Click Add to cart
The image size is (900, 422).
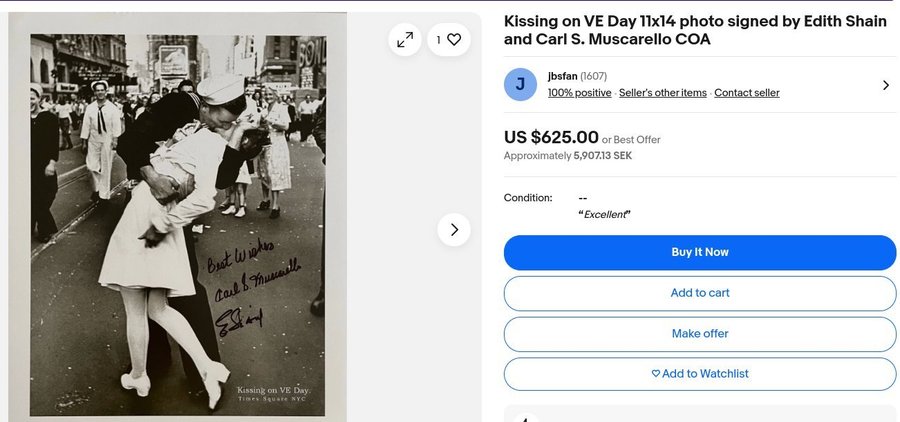click(699, 293)
